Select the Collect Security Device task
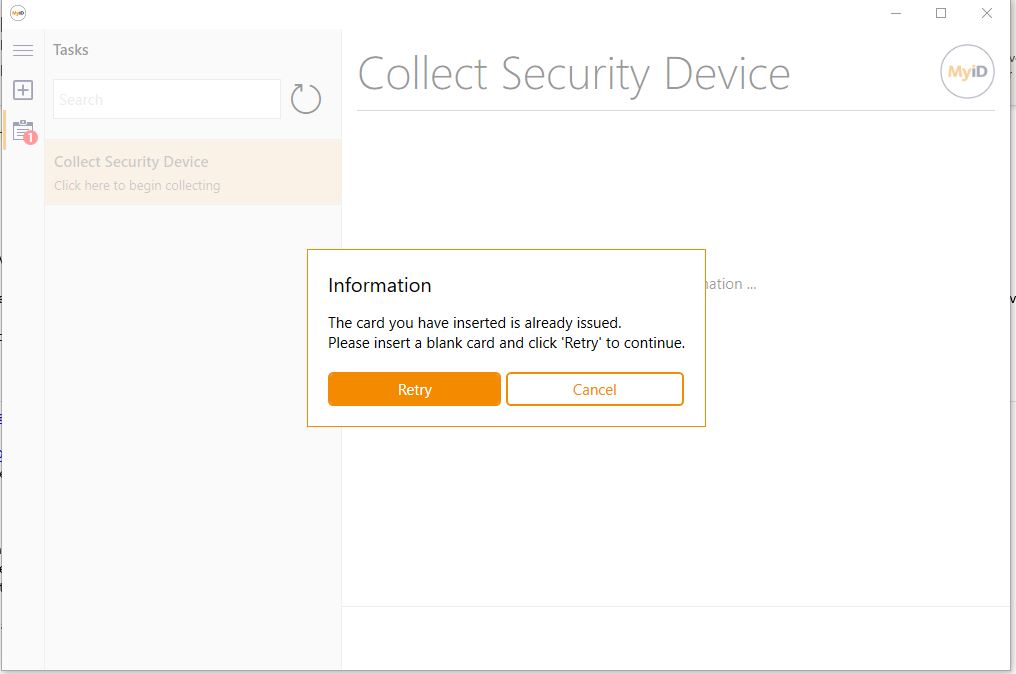Screen dimensions: 1016x674 (193, 172)
